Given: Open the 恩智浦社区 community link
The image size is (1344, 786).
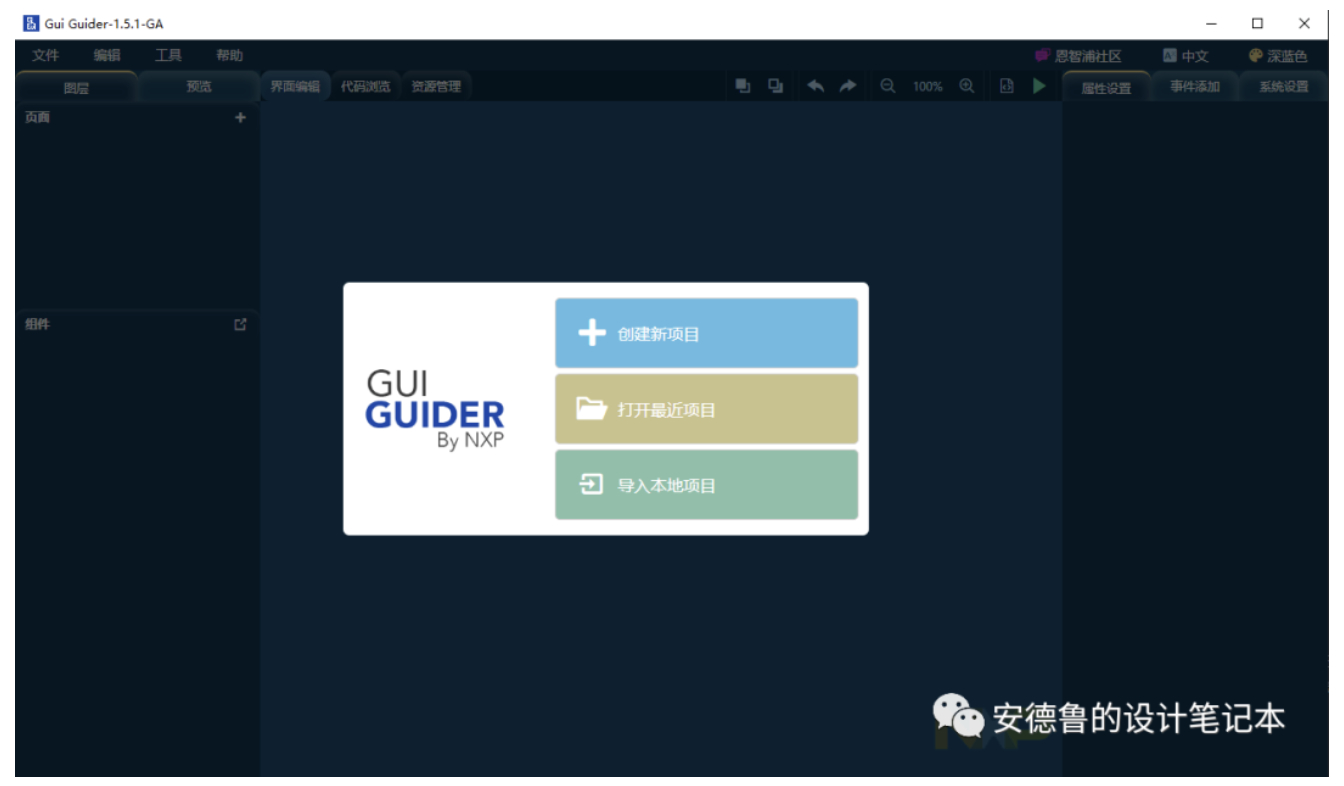Looking at the screenshot, I should pyautogui.click(x=1078, y=56).
